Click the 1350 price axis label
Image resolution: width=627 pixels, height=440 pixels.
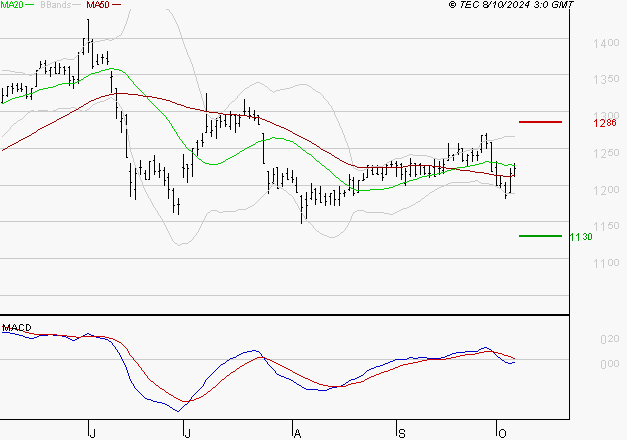pyautogui.click(x=606, y=79)
